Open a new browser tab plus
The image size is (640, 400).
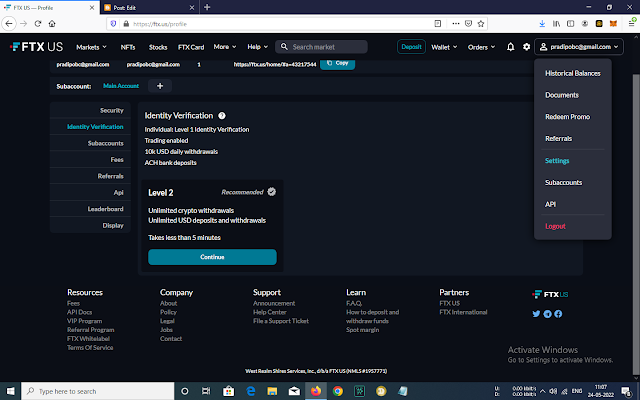[207, 7]
